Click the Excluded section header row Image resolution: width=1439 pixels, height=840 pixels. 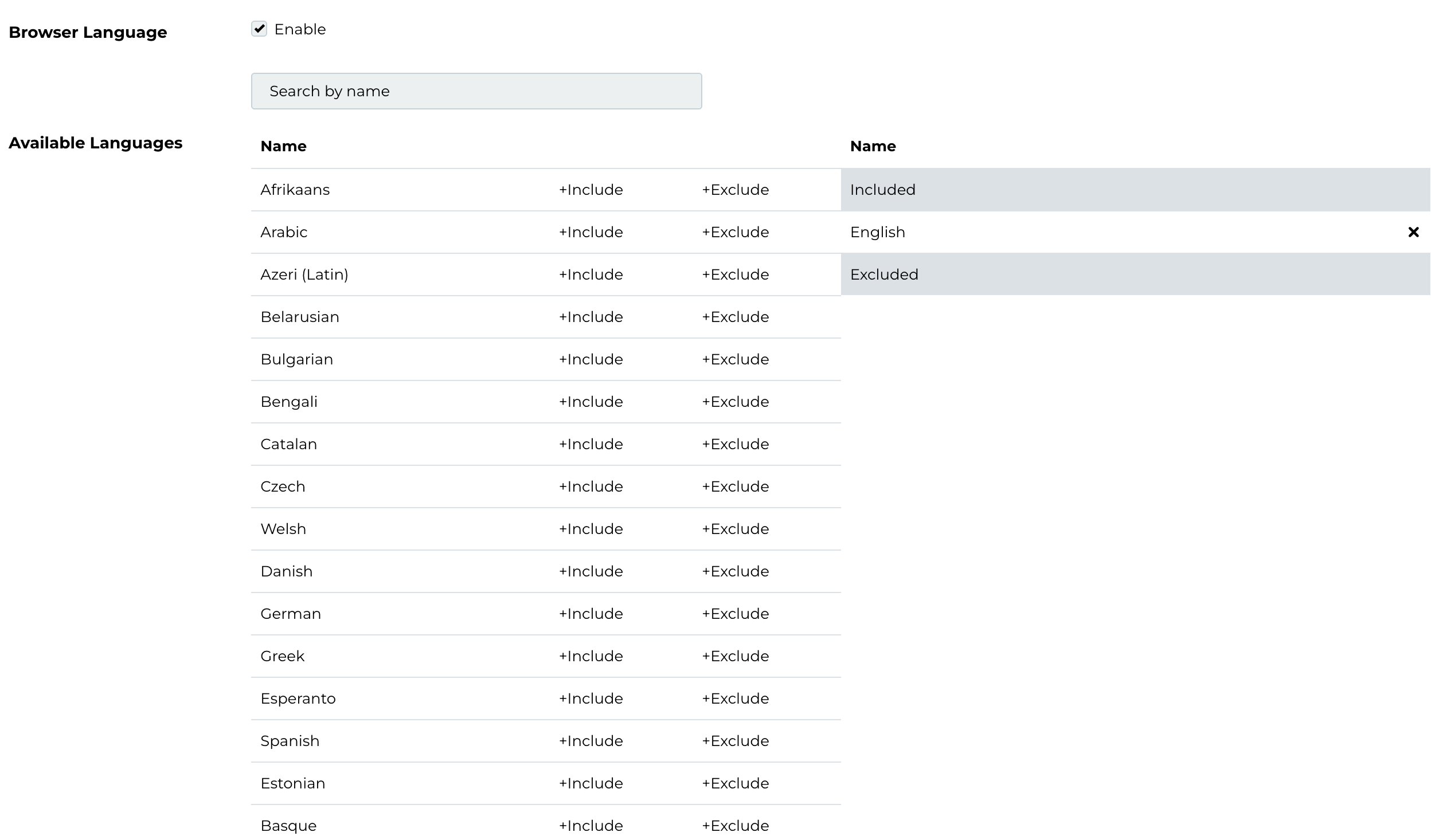(x=1135, y=274)
